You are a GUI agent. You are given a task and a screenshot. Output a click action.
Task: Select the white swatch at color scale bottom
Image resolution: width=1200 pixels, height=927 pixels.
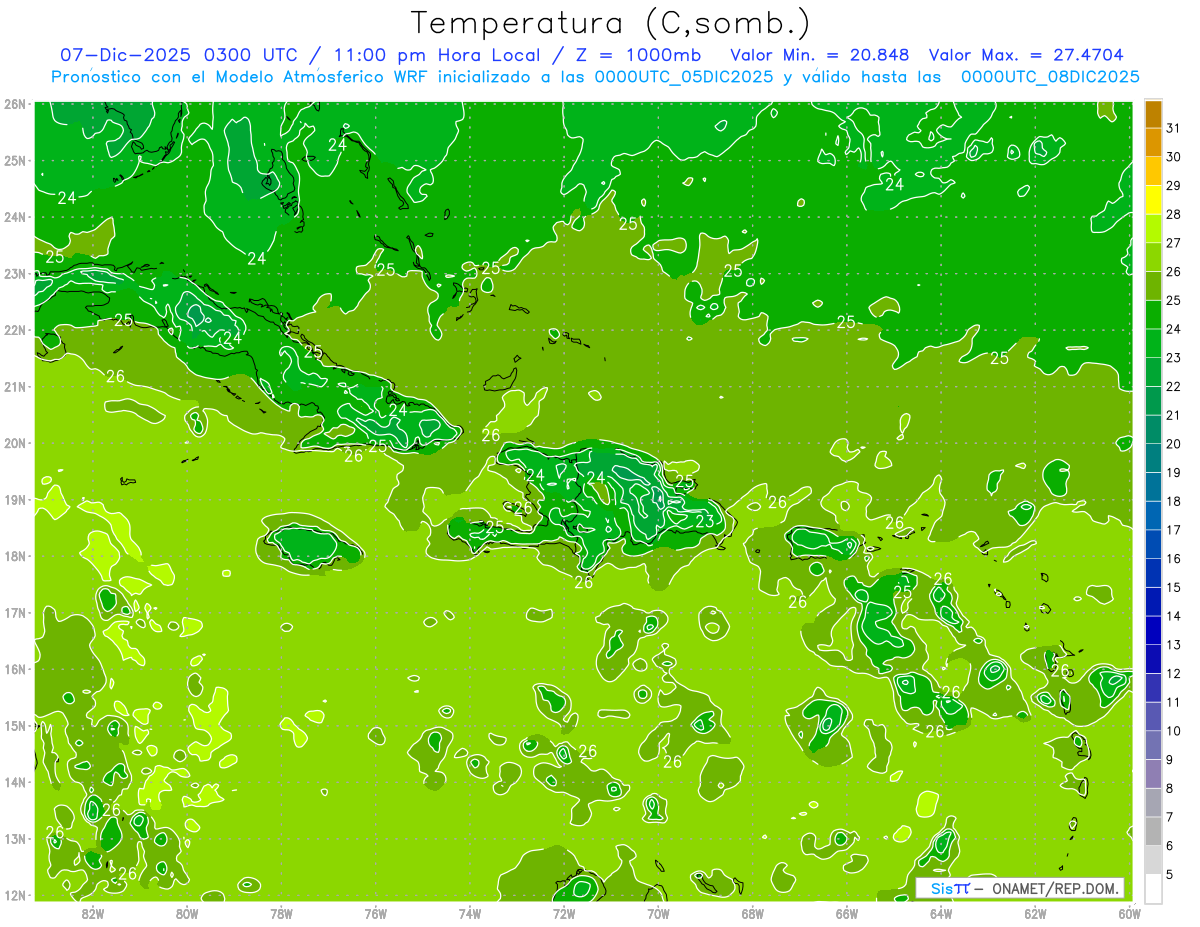[1153, 888]
